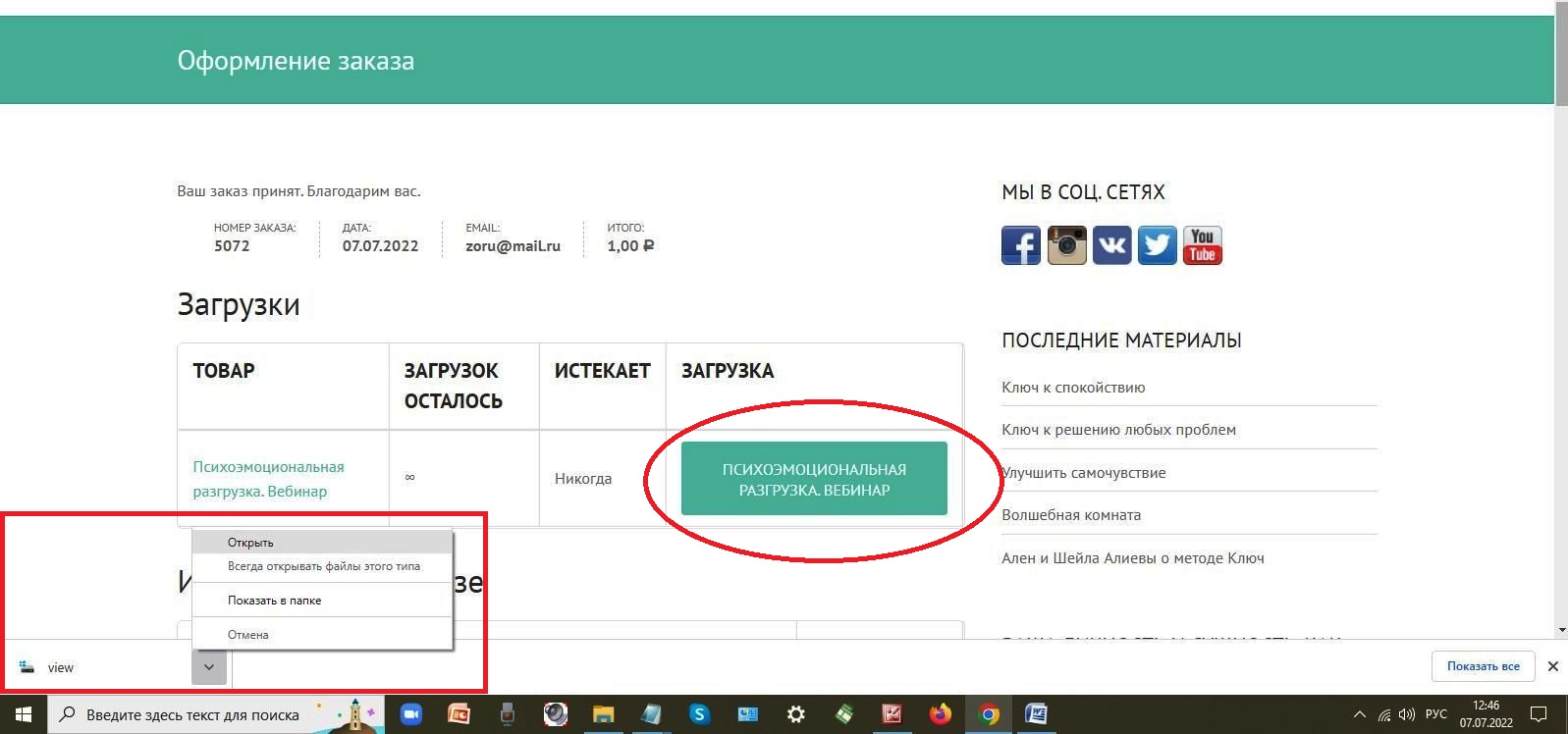Open the taskbar clock and date
Screen dimensions: 1568x734
coord(1486,714)
